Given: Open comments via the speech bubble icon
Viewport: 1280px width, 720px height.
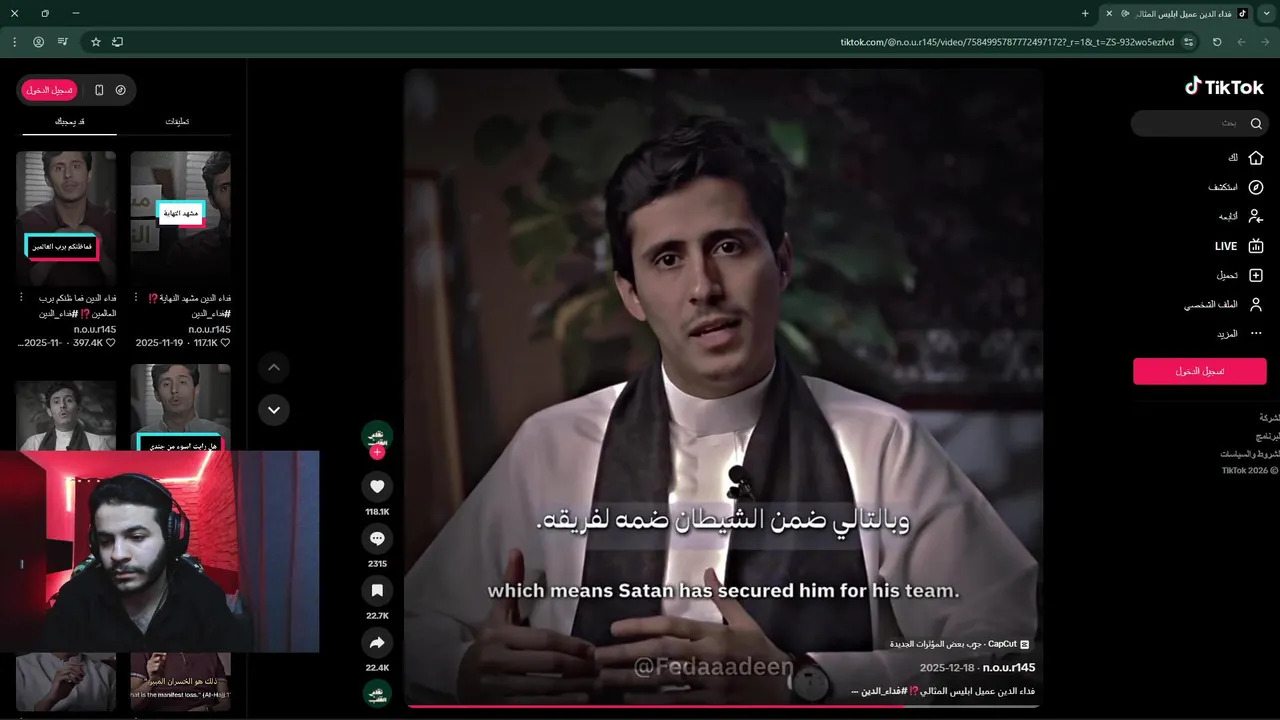Looking at the screenshot, I should pyautogui.click(x=377, y=539).
